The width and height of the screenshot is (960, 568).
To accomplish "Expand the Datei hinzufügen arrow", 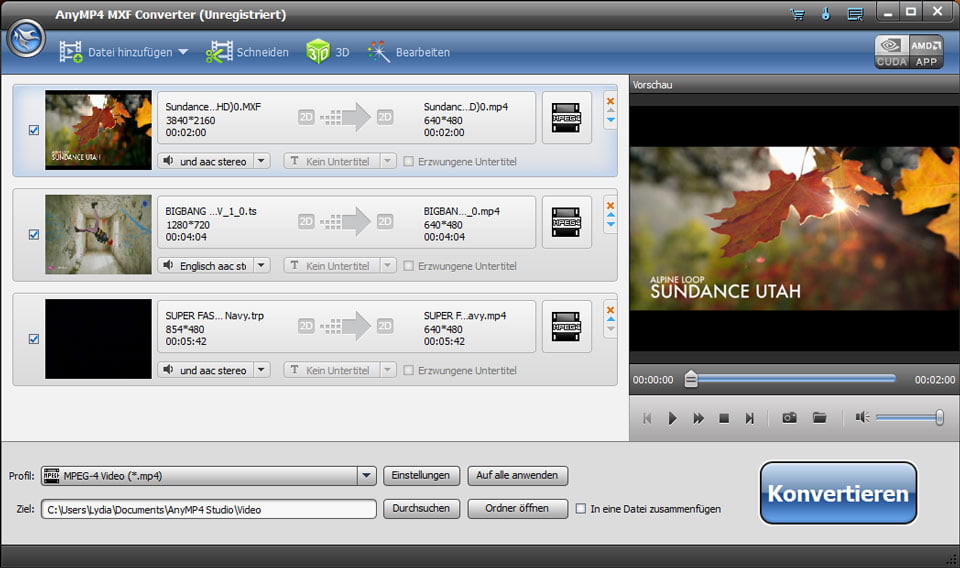I will [x=183, y=52].
